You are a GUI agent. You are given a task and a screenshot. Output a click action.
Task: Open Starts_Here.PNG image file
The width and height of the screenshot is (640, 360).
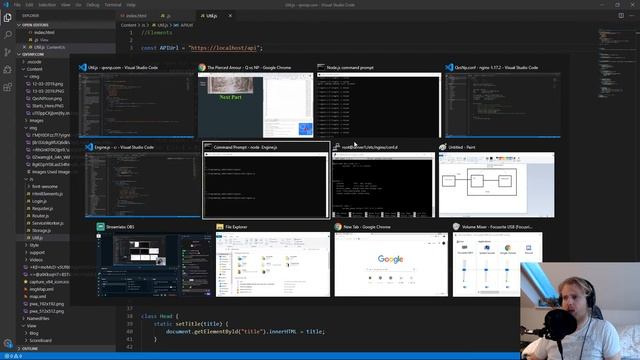(x=48, y=106)
